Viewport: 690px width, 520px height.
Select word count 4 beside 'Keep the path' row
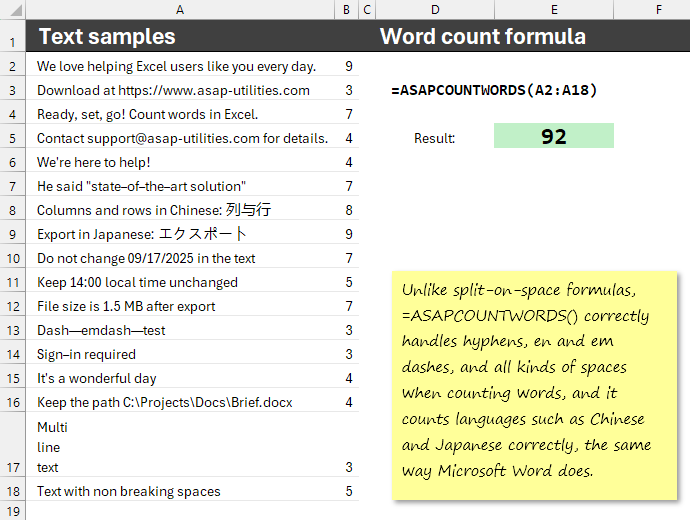pos(347,402)
